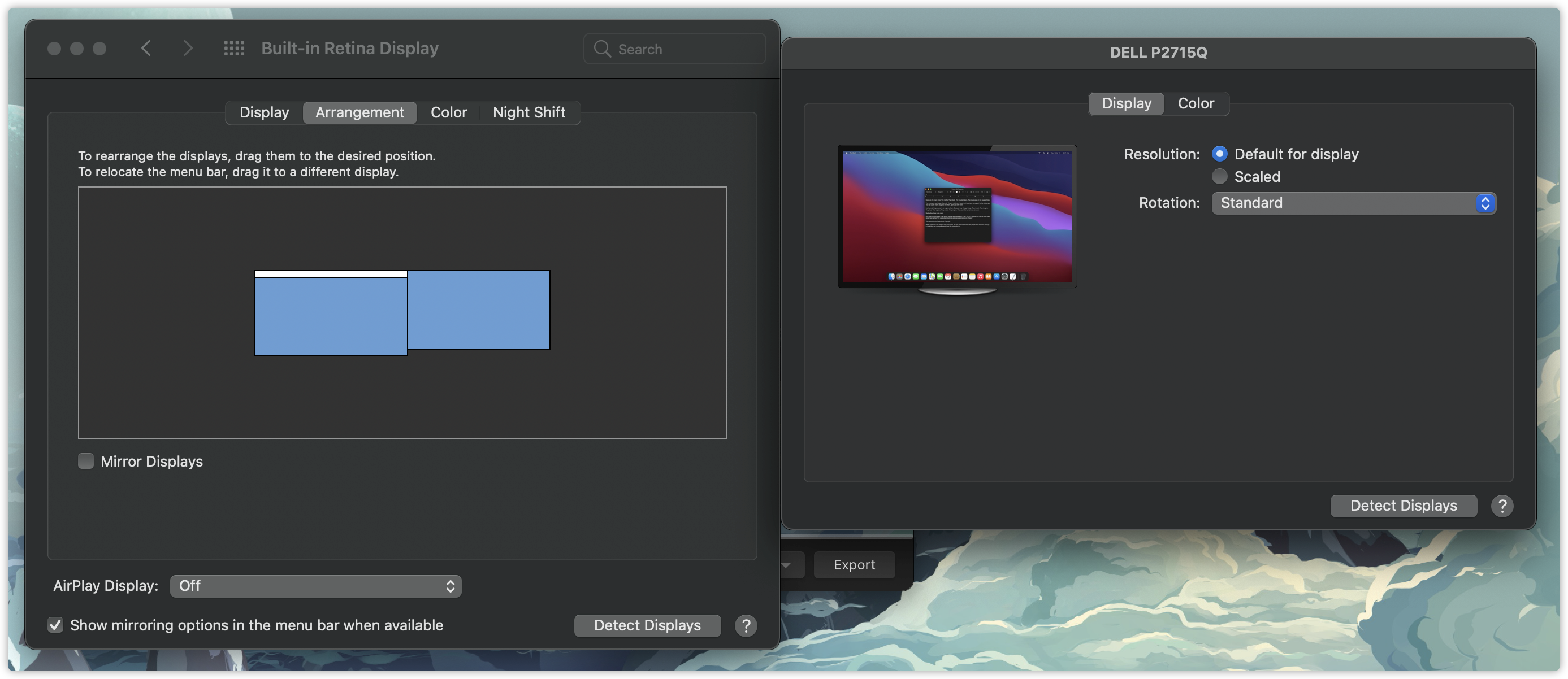The image size is (1568, 679).
Task: Open the Display tab in Built-in Retina window
Action: [x=263, y=112]
